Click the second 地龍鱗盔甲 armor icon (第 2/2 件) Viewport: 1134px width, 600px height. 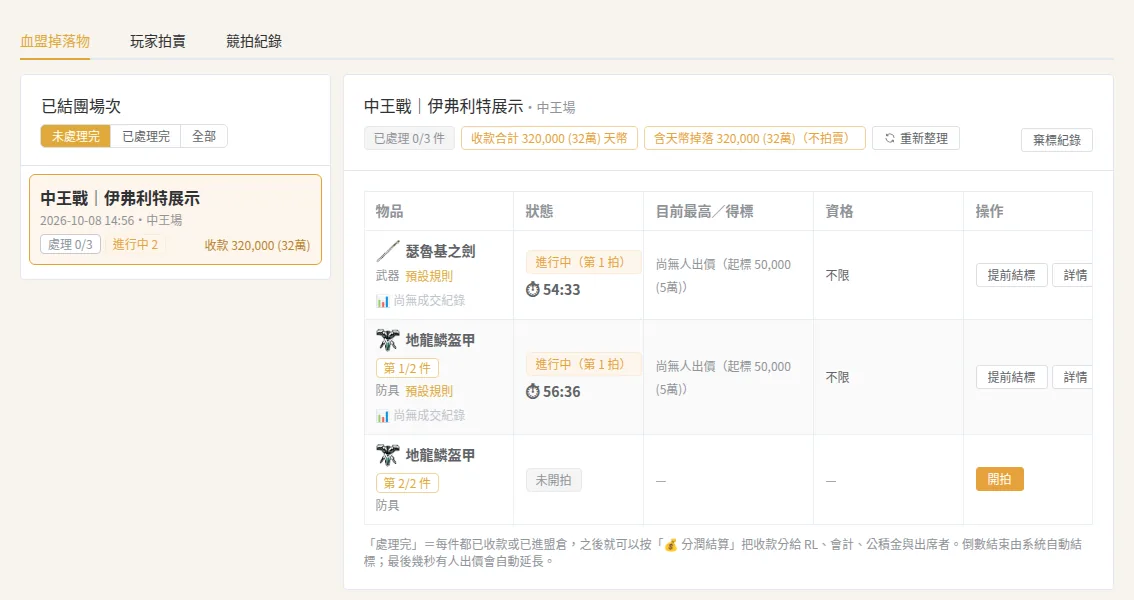click(x=388, y=455)
